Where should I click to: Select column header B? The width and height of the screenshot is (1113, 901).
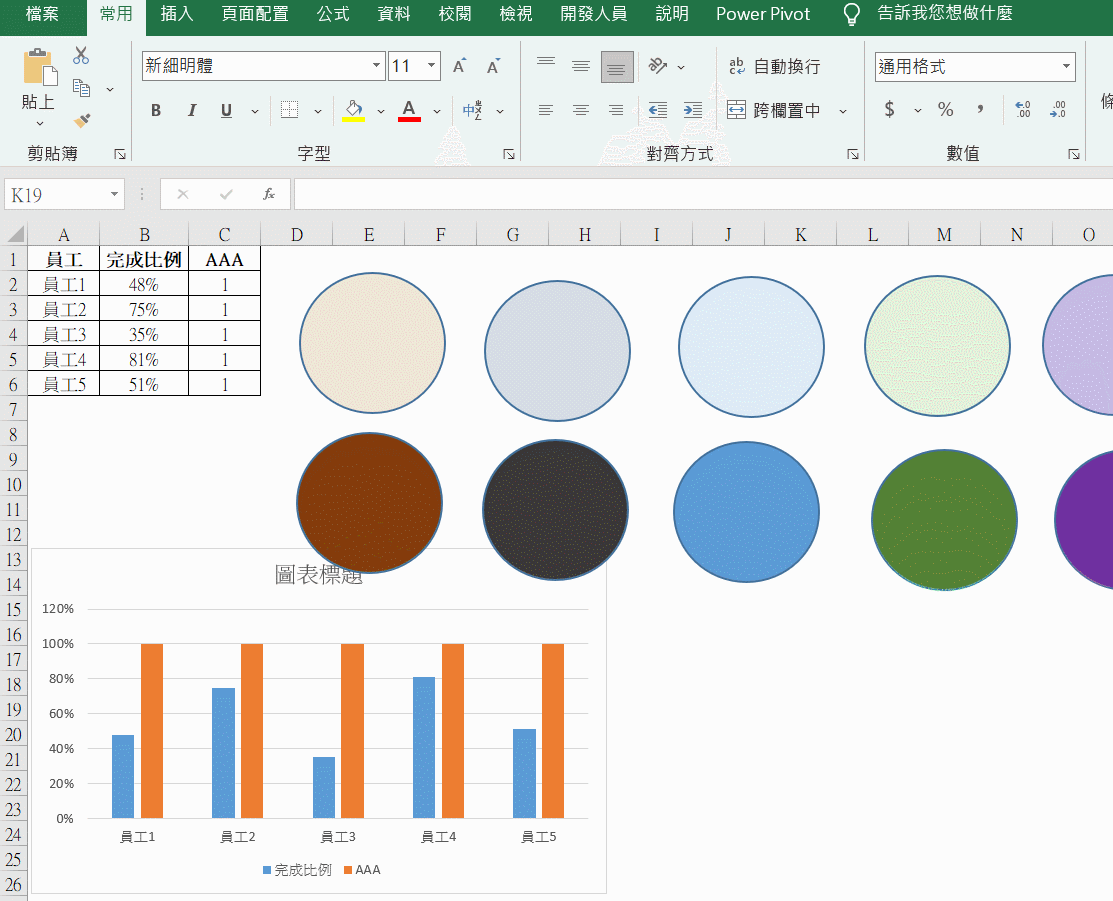144,234
